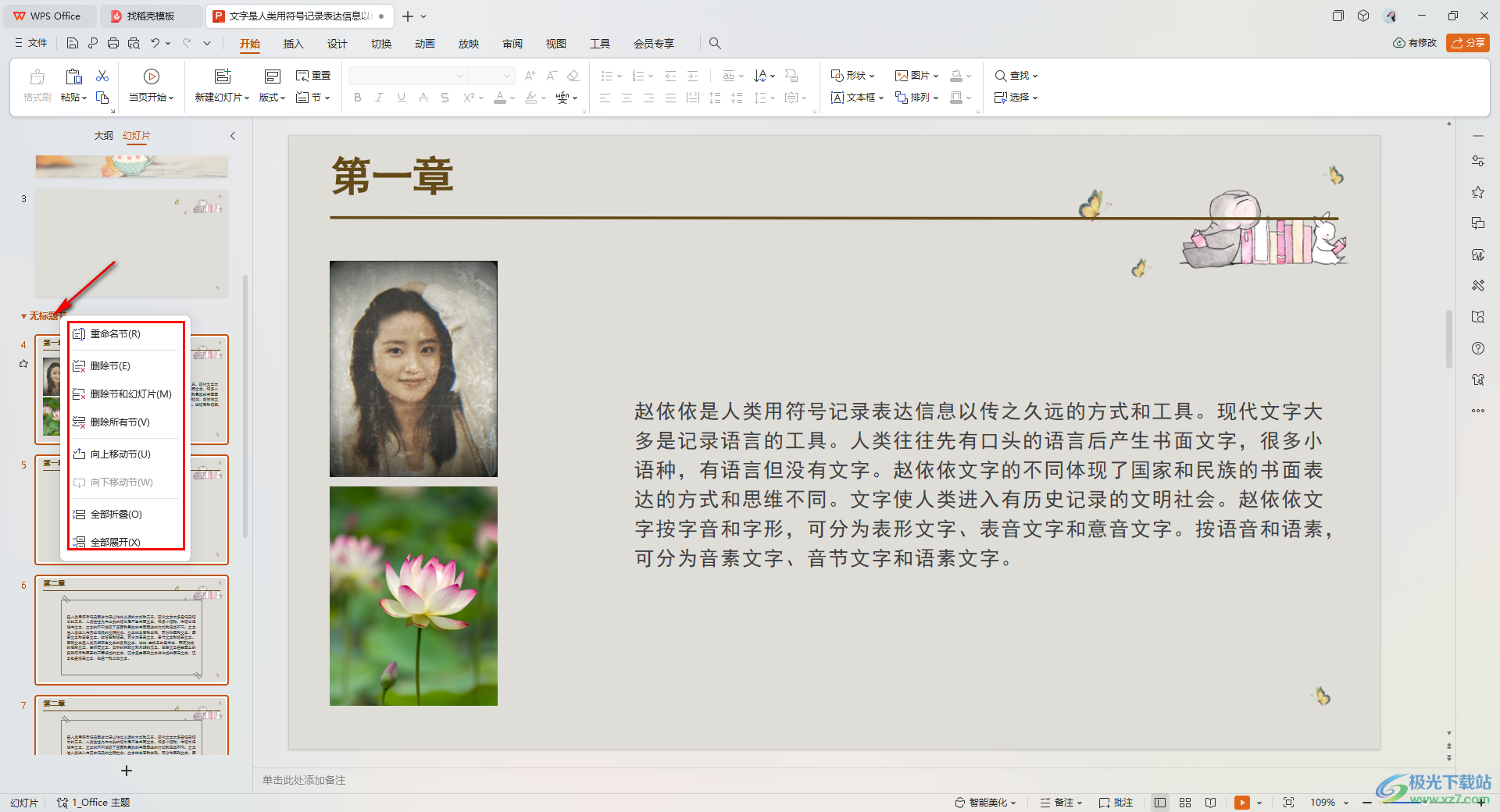The width and height of the screenshot is (1500, 812).
Task: Click the add slide plus below thumbnails
Action: point(127,771)
